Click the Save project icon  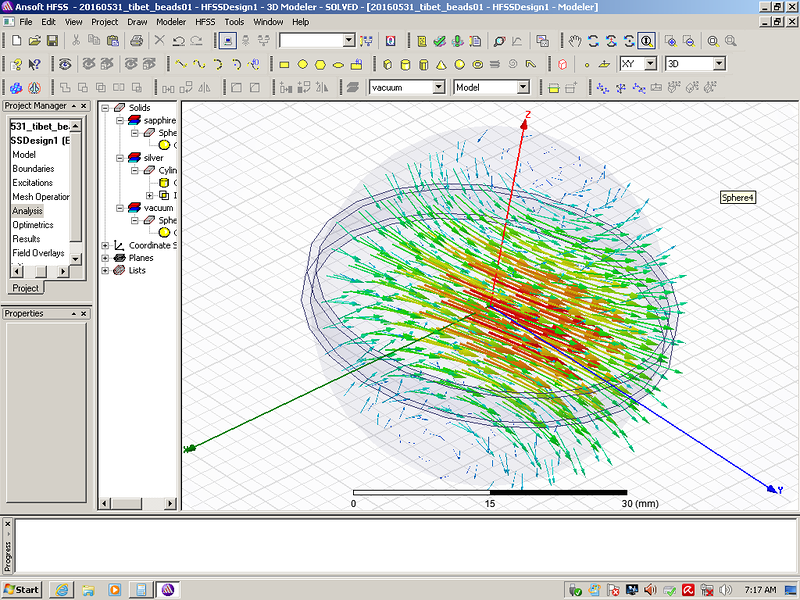(51, 41)
